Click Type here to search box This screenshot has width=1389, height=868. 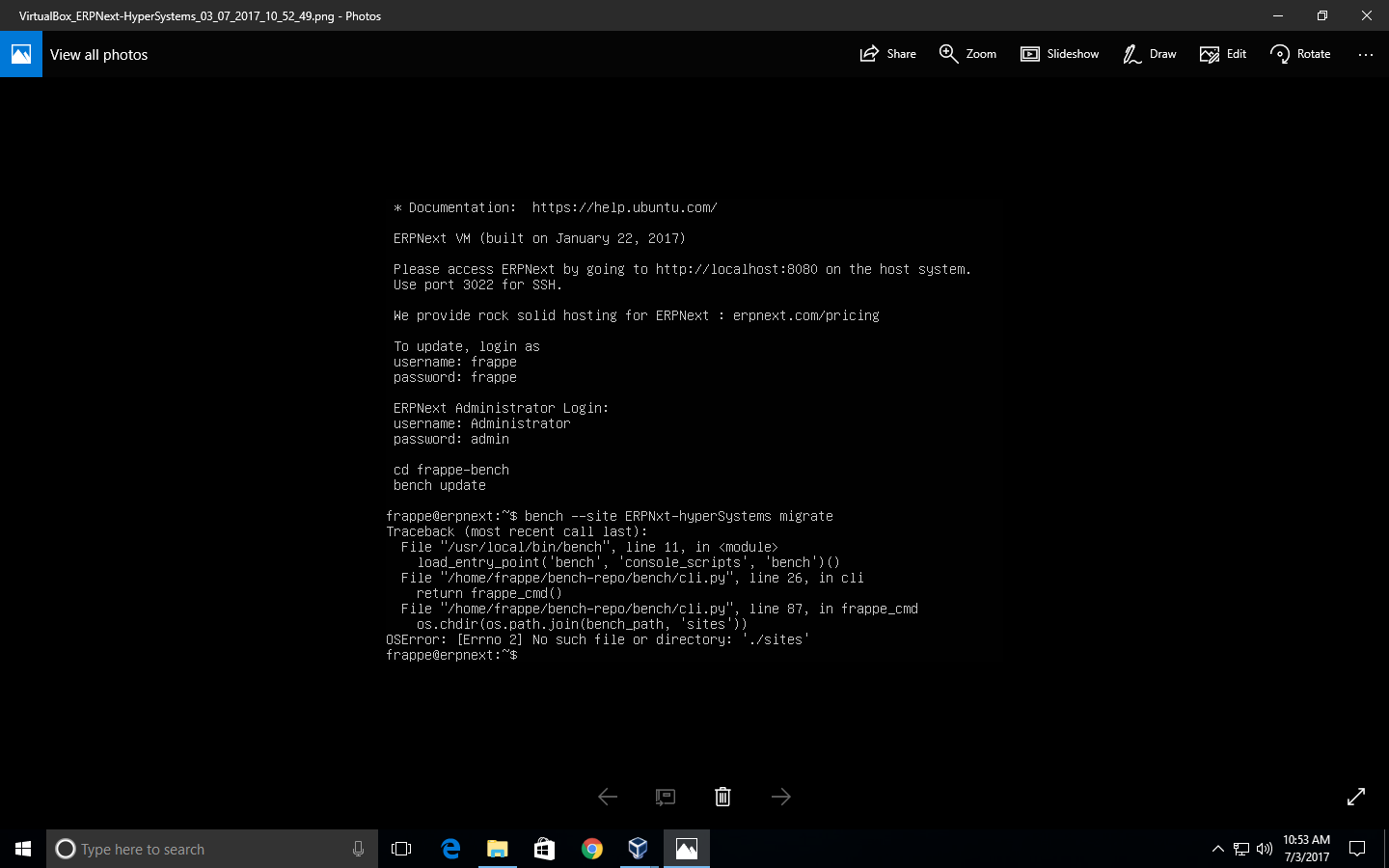click(212, 849)
